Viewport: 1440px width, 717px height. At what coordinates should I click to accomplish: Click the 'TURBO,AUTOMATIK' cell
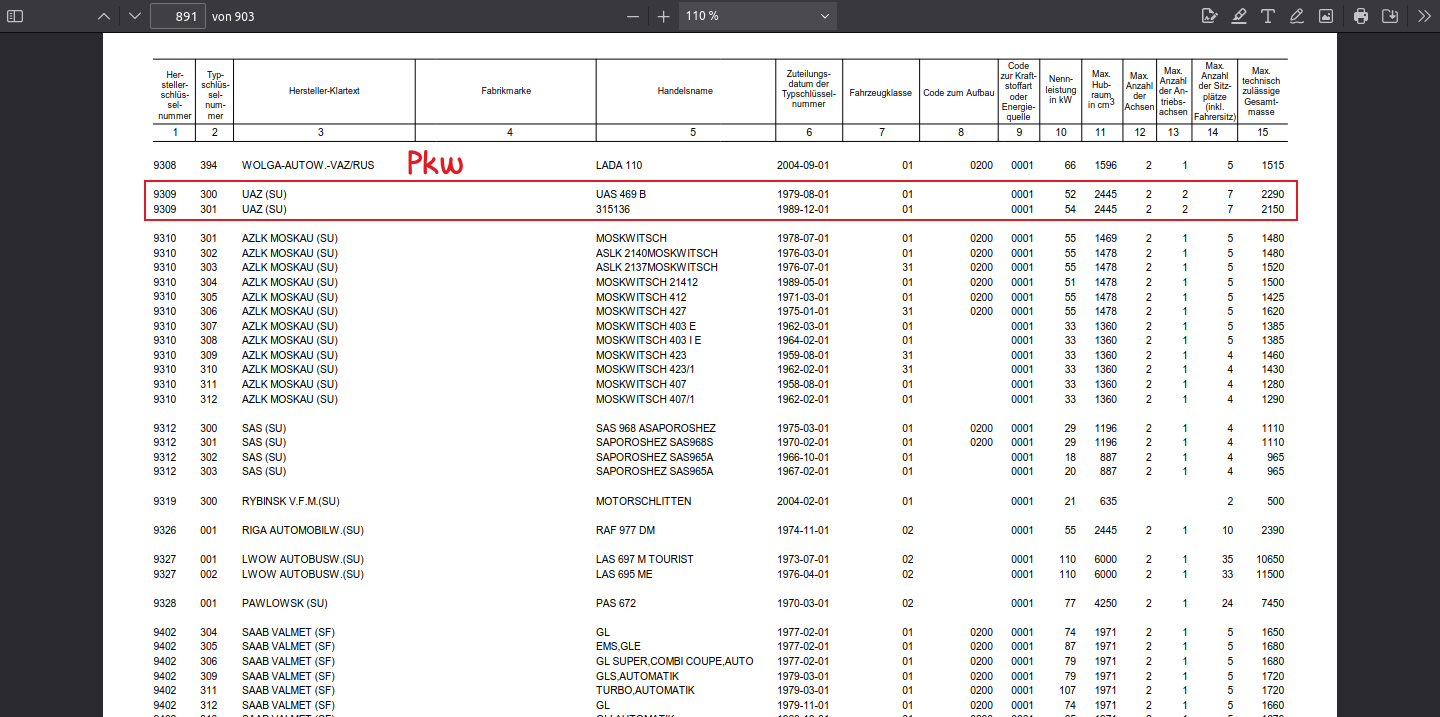coord(645,690)
